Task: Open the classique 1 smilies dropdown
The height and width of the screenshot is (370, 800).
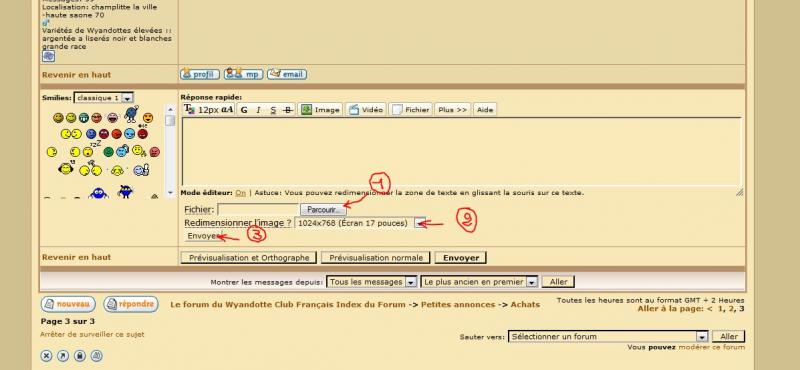Action: tap(104, 97)
